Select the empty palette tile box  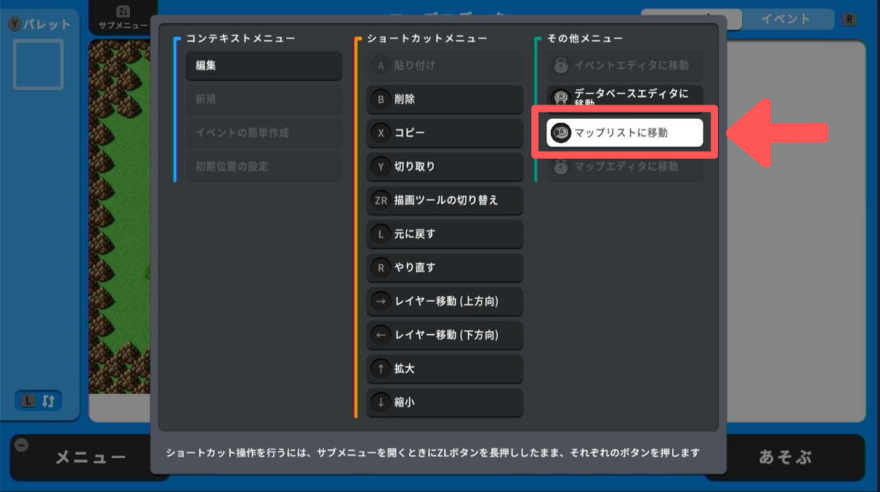tap(38, 65)
